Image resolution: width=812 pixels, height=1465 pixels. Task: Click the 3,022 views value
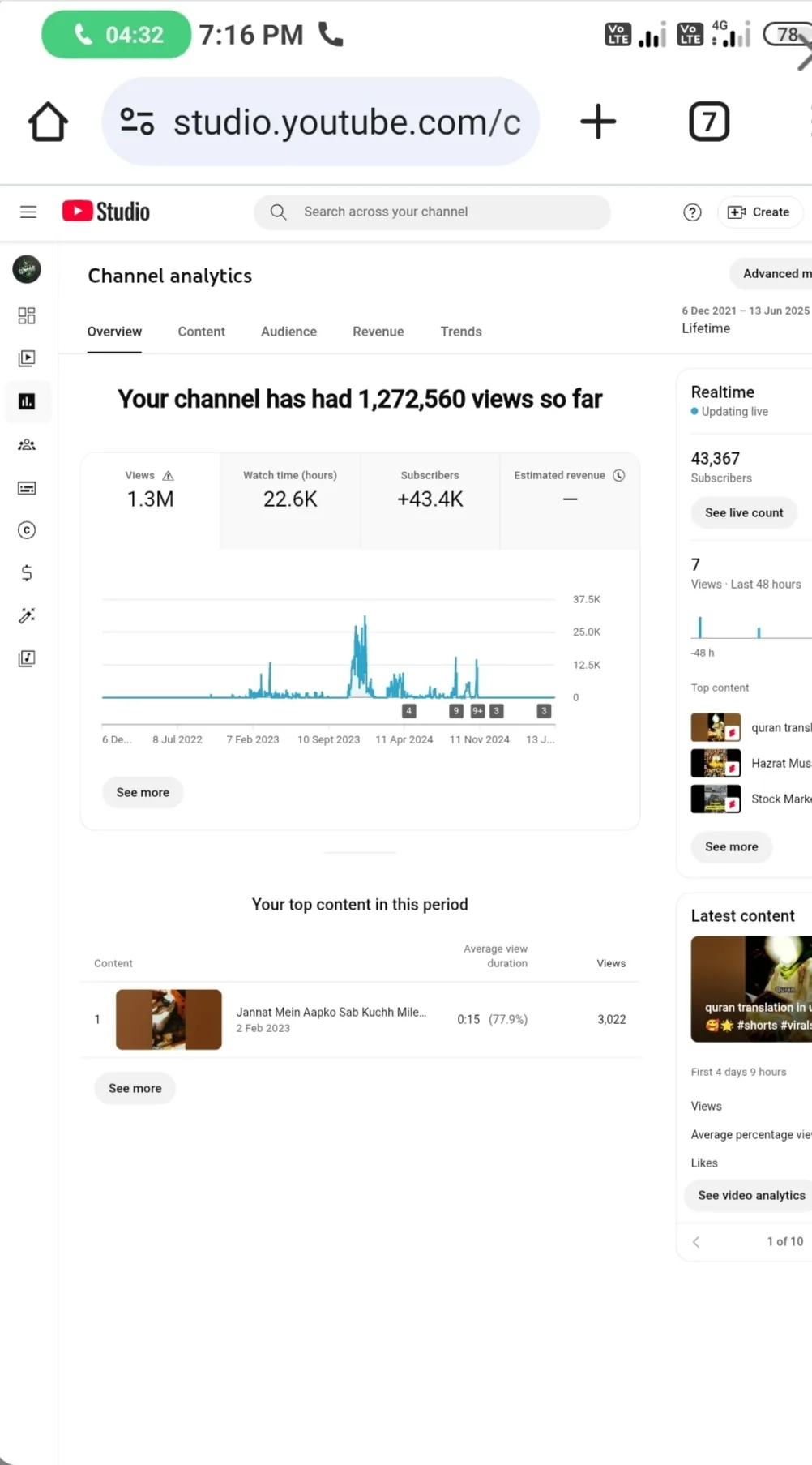click(612, 1019)
